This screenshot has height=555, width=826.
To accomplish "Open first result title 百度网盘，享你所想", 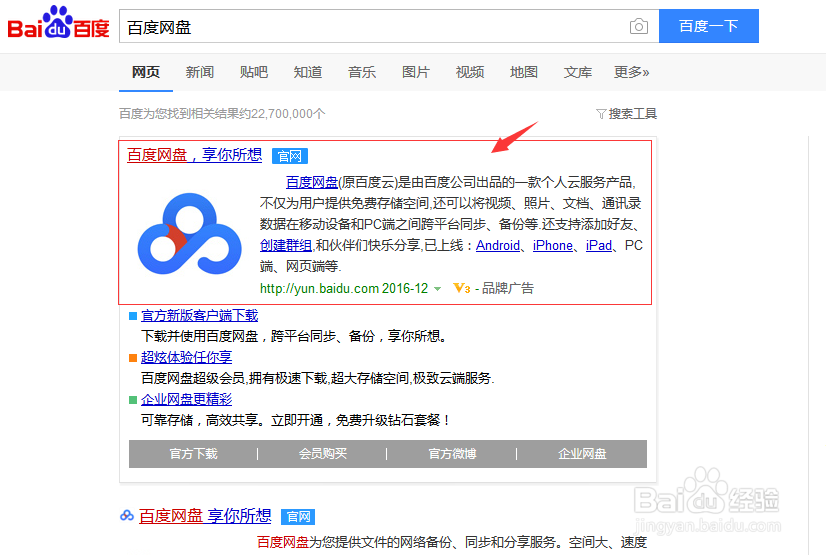I will (194, 155).
